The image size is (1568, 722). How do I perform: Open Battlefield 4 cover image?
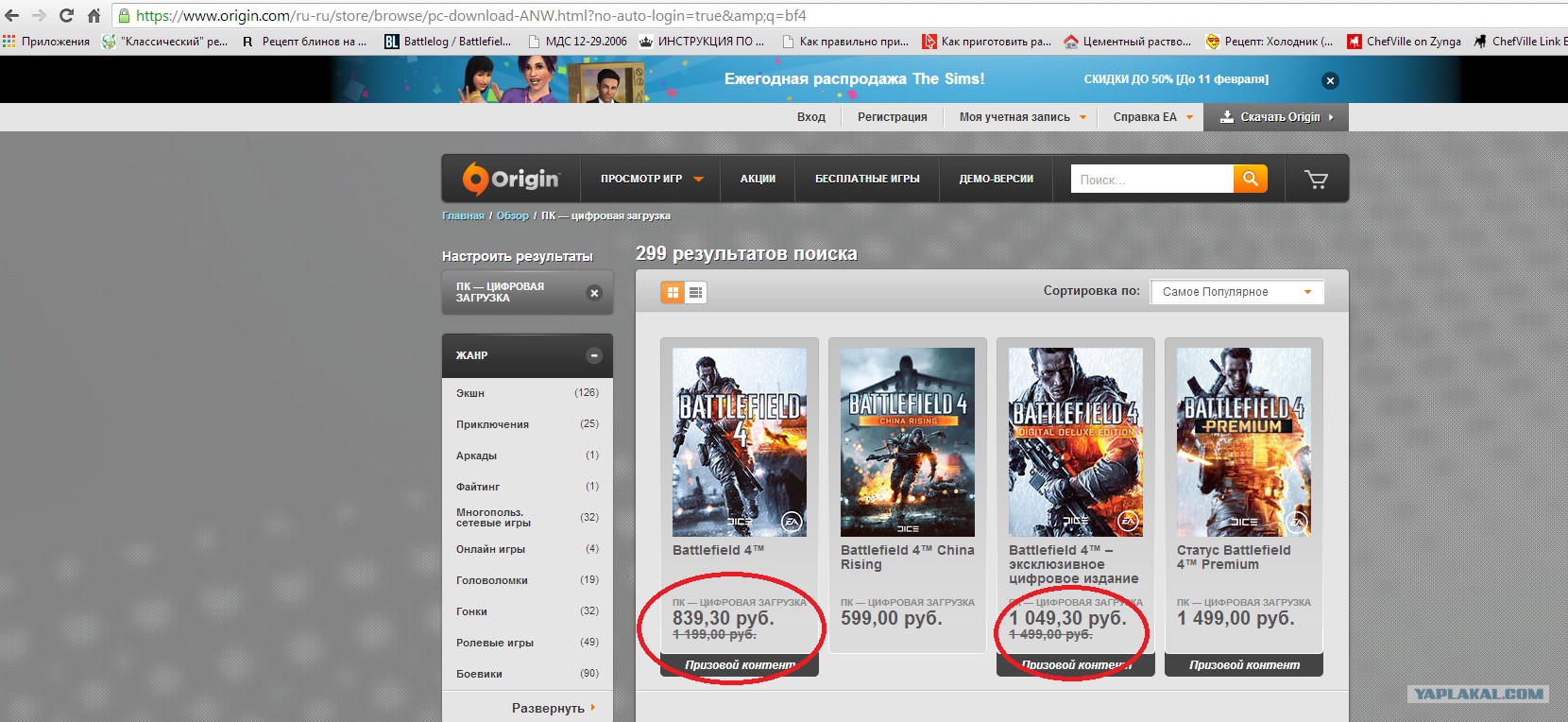click(x=740, y=442)
